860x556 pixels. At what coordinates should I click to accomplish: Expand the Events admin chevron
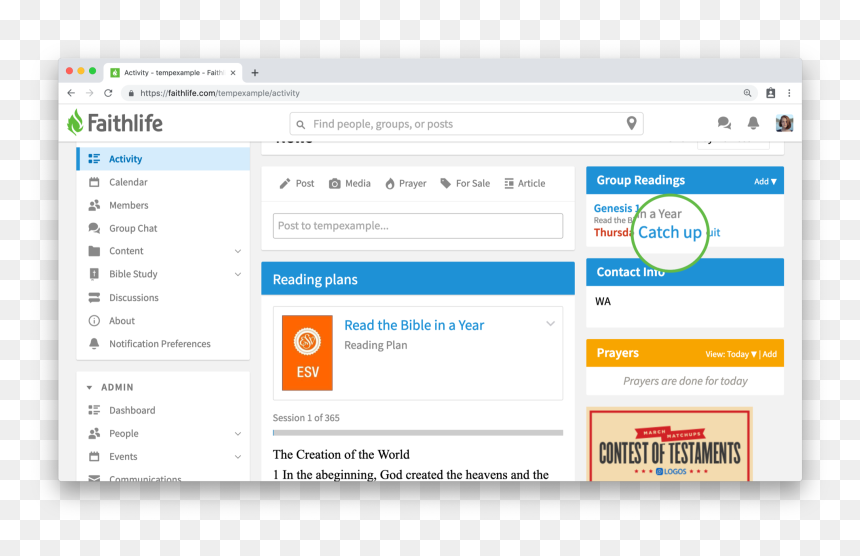[238, 457]
